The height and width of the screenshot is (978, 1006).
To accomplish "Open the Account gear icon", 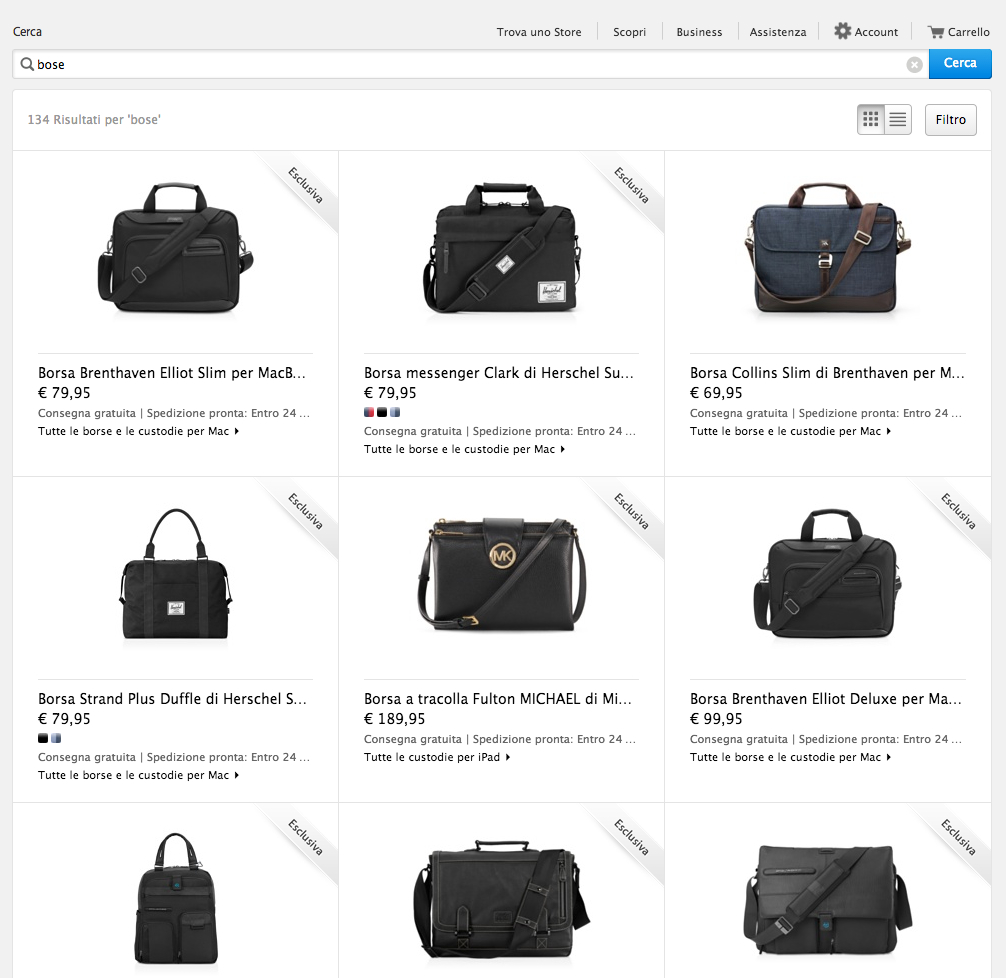I will tap(842, 31).
